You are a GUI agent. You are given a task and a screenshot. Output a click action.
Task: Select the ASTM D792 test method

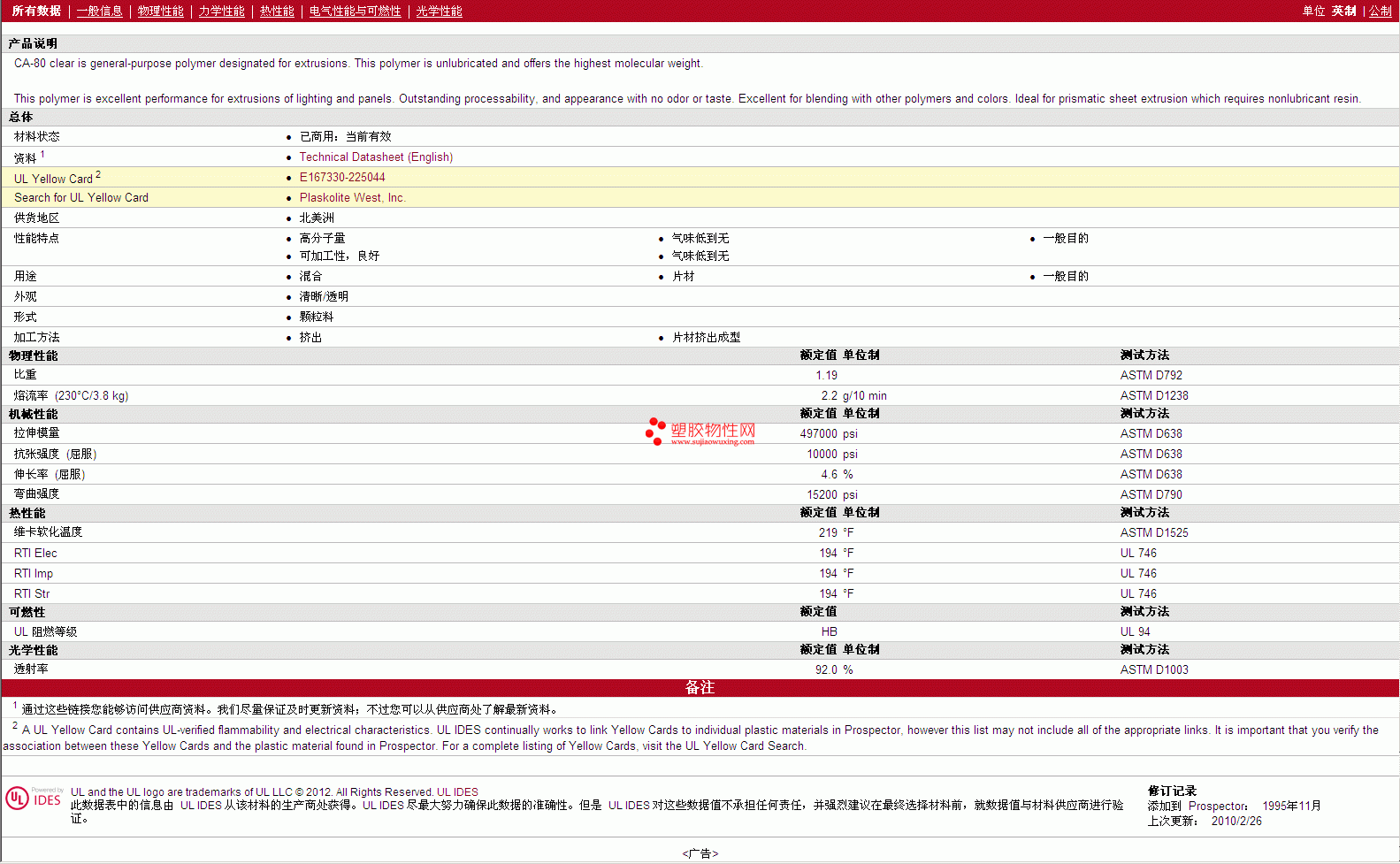pos(1151,375)
